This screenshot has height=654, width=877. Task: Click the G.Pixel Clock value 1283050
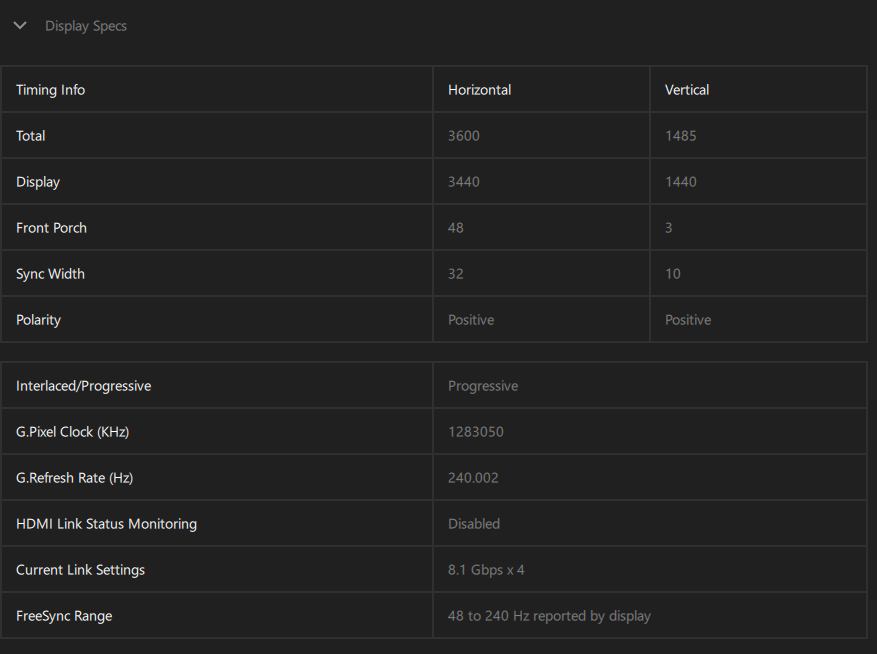[476, 432]
